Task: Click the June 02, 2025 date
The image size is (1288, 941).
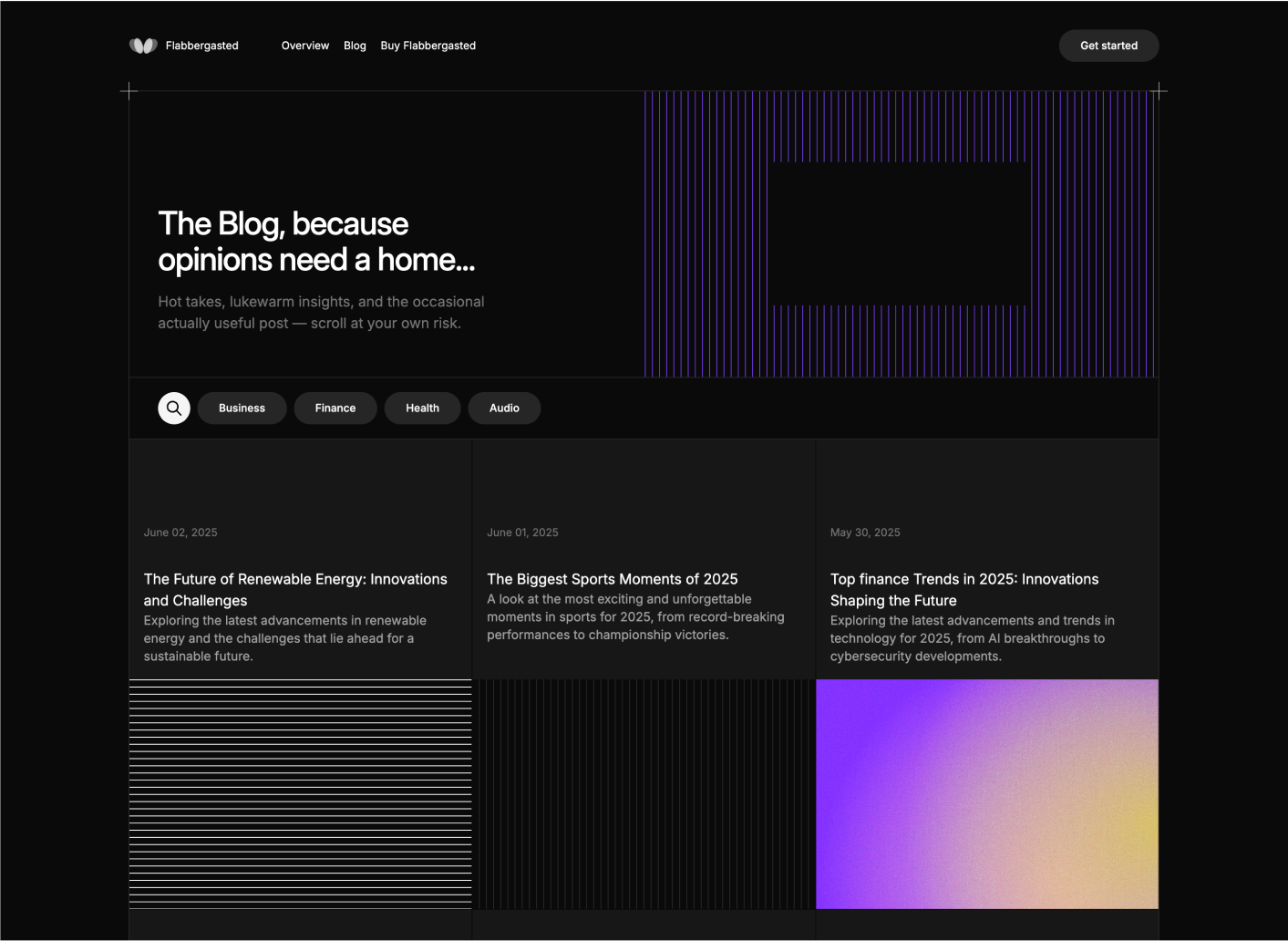Action: (180, 533)
